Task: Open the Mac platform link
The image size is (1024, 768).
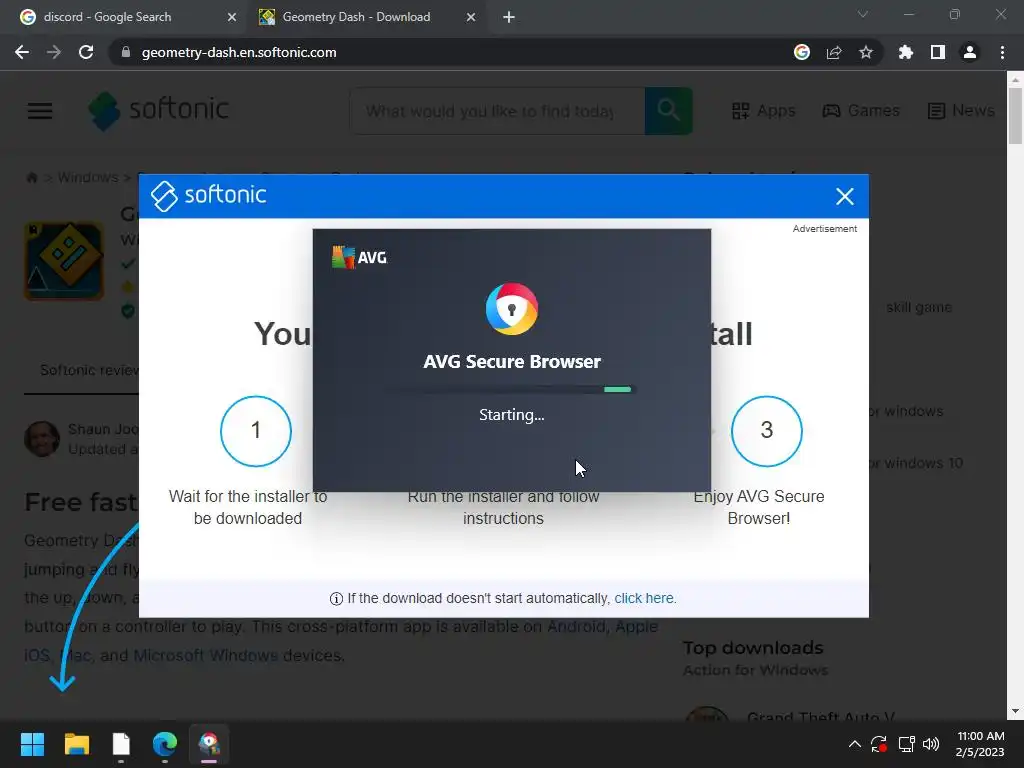Action: [x=75, y=655]
